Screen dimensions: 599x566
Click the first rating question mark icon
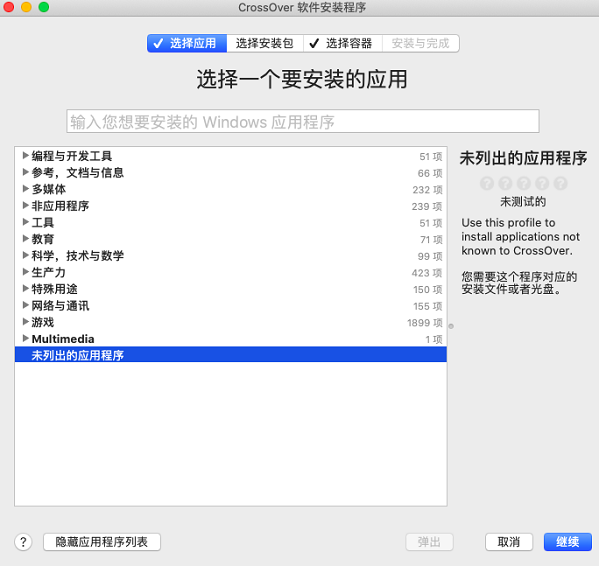coord(487,183)
